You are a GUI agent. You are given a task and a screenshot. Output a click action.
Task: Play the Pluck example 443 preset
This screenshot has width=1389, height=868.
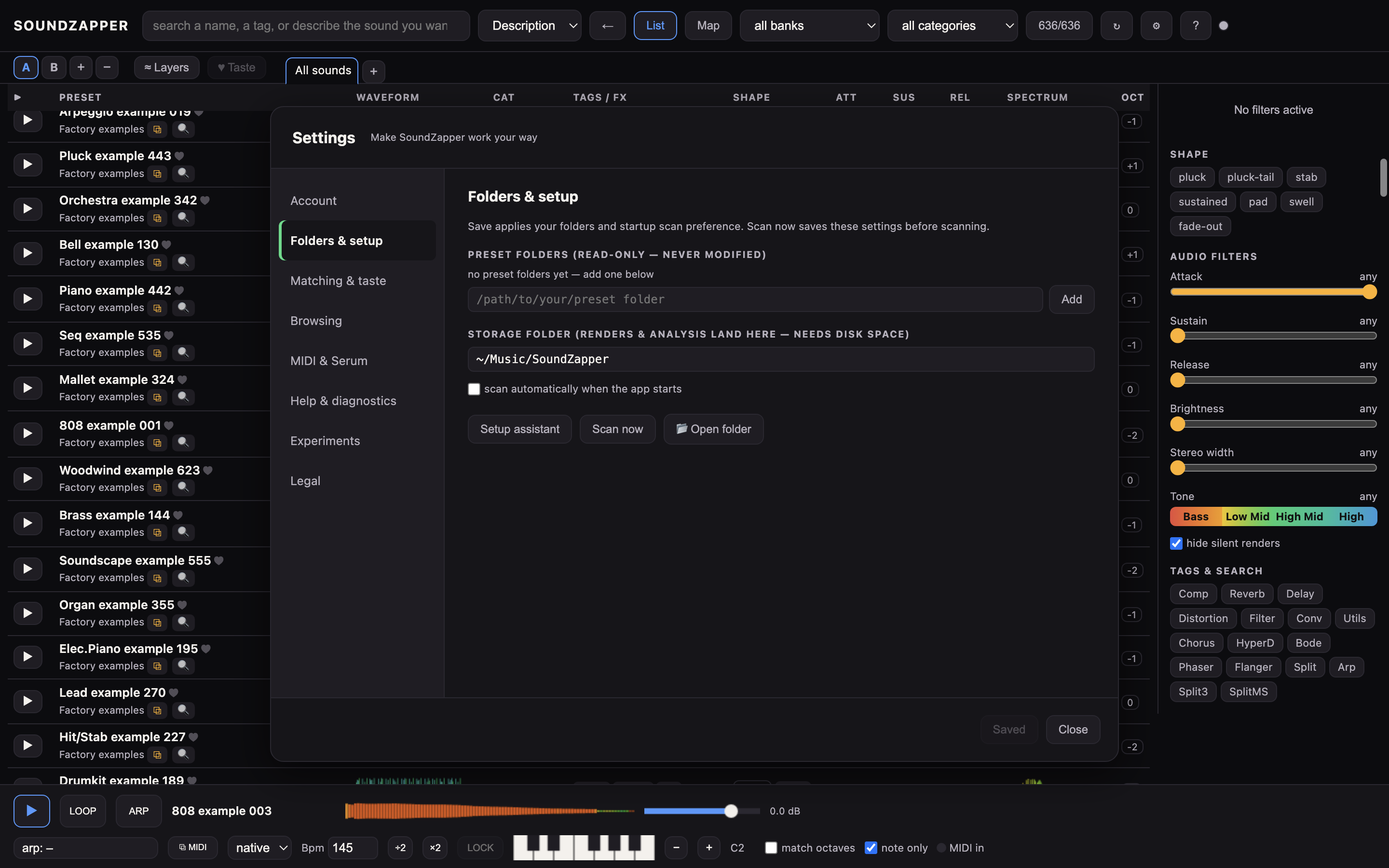[27, 164]
